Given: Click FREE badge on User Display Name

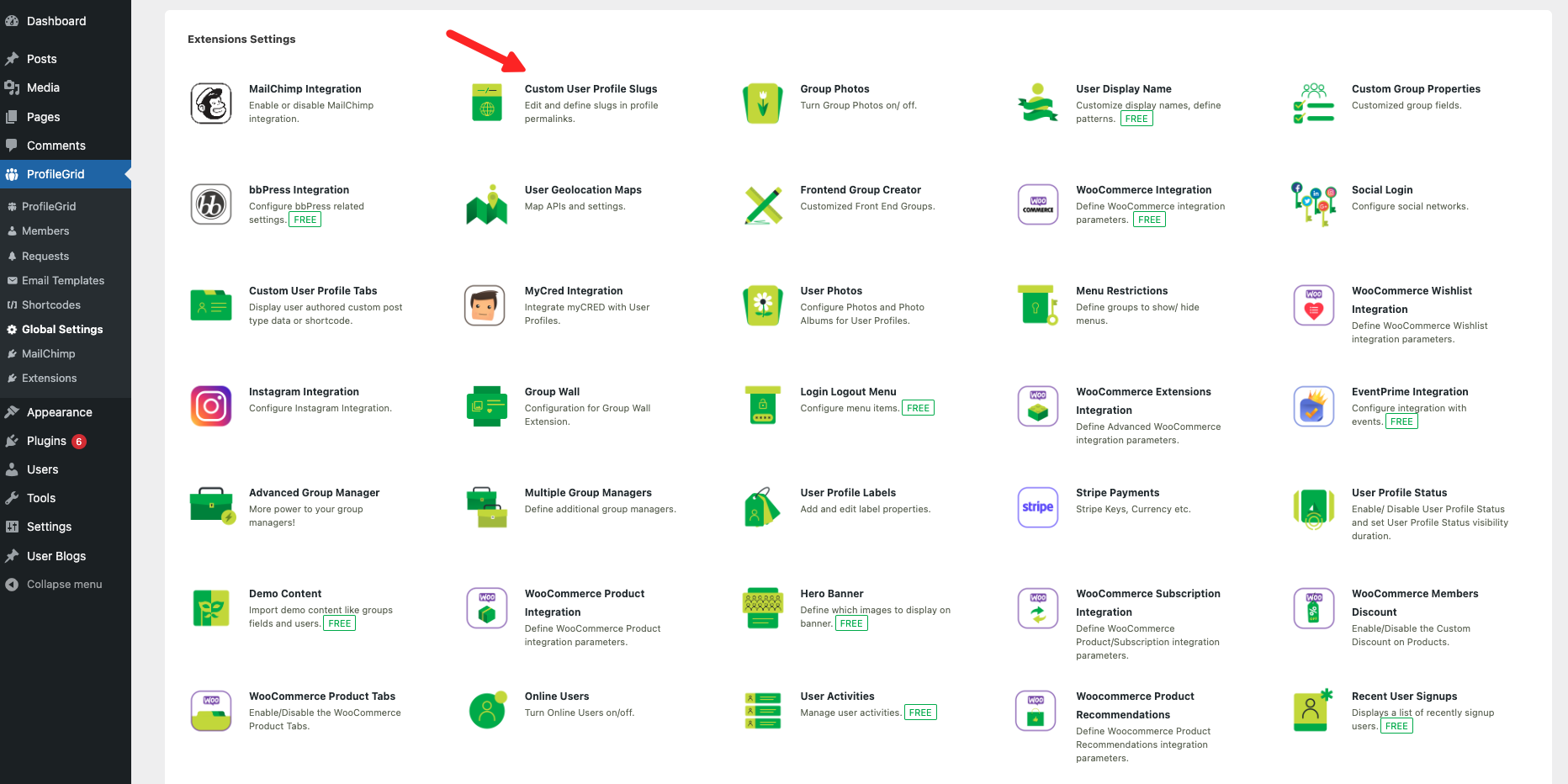Looking at the screenshot, I should pyautogui.click(x=1136, y=119).
